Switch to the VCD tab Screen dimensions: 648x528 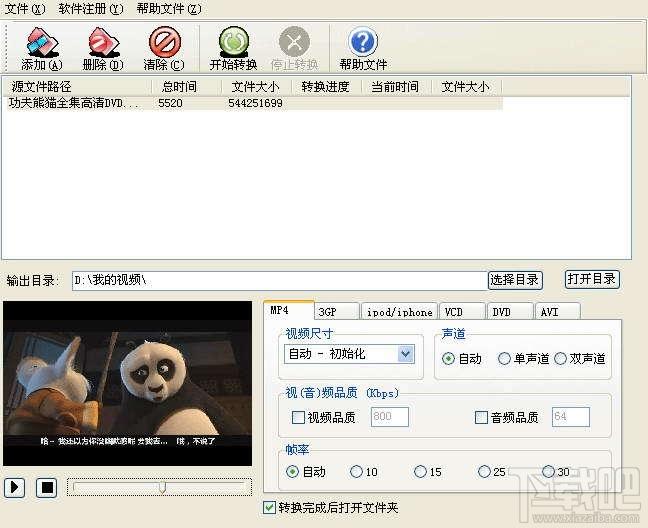462,312
